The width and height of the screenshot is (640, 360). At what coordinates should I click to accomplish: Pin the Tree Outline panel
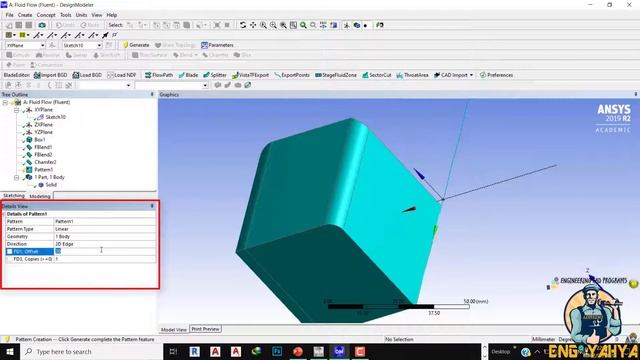(152, 94)
